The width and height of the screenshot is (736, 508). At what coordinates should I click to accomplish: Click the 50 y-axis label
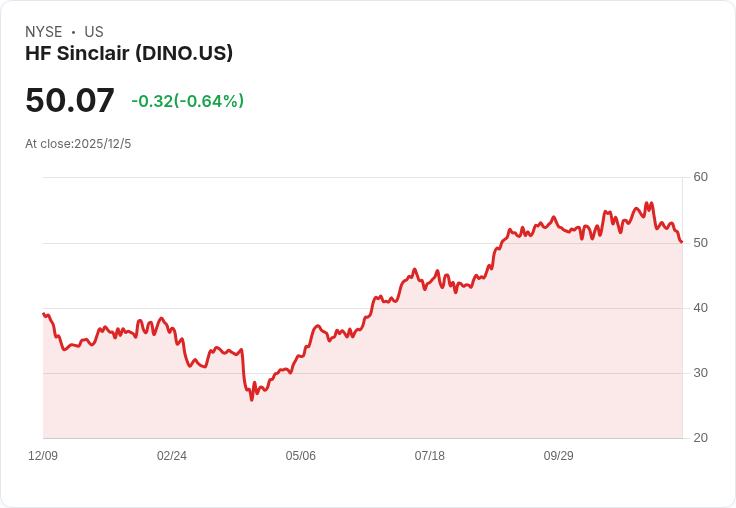pos(700,243)
